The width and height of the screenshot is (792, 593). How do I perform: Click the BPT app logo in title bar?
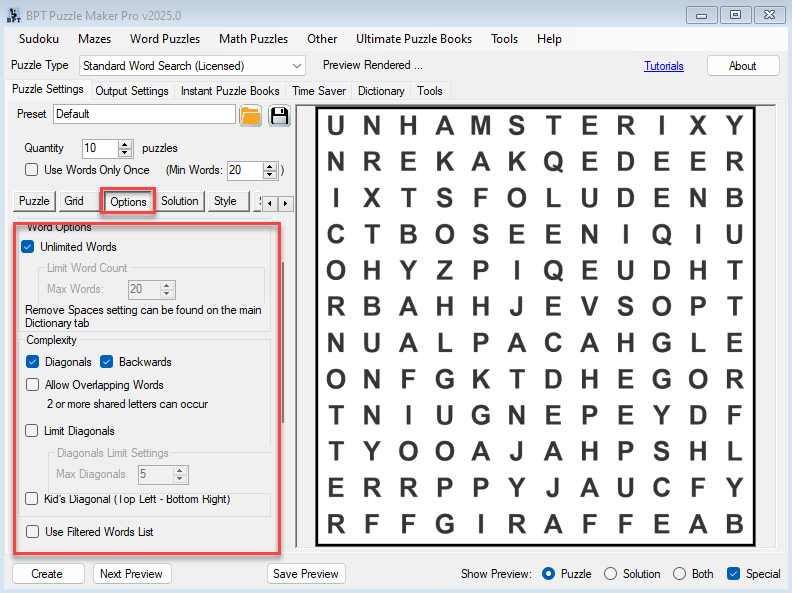pyautogui.click(x=13, y=14)
